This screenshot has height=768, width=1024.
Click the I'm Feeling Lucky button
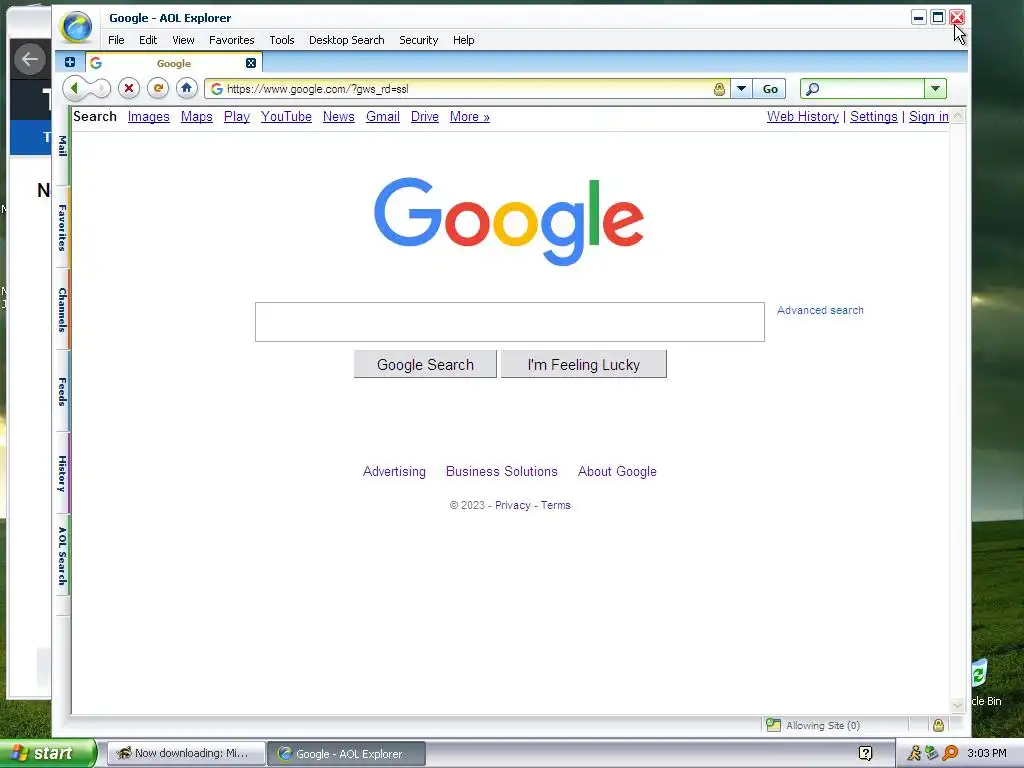(x=584, y=364)
